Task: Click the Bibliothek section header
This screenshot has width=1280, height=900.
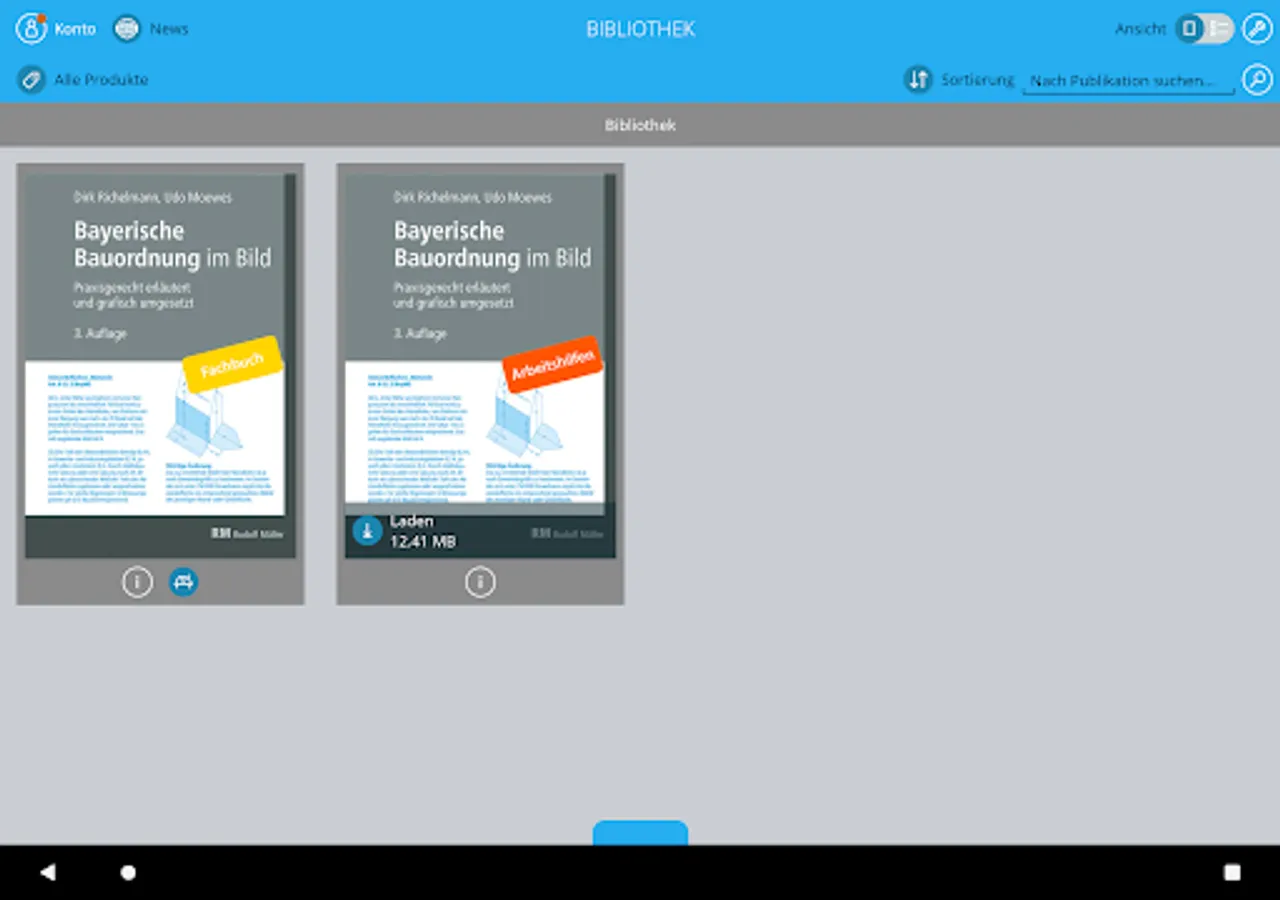Action: [x=640, y=125]
